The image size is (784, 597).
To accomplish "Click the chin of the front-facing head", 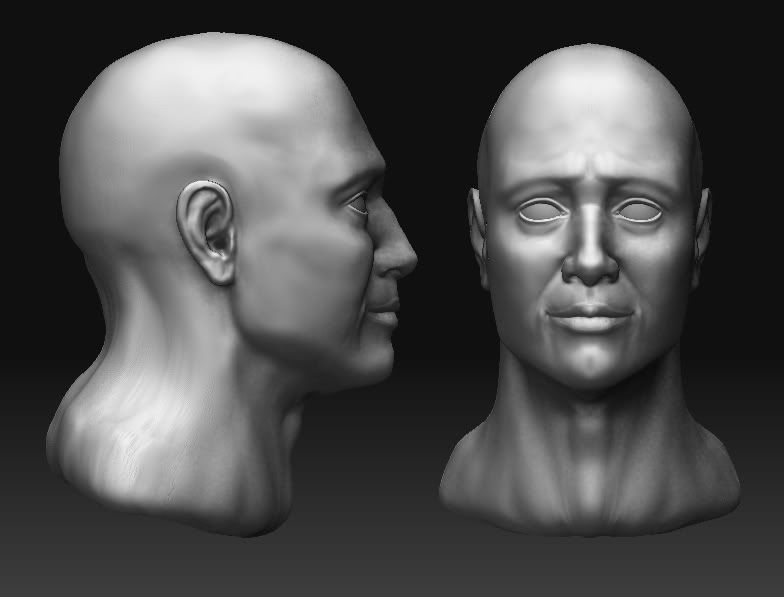I will [x=590, y=365].
